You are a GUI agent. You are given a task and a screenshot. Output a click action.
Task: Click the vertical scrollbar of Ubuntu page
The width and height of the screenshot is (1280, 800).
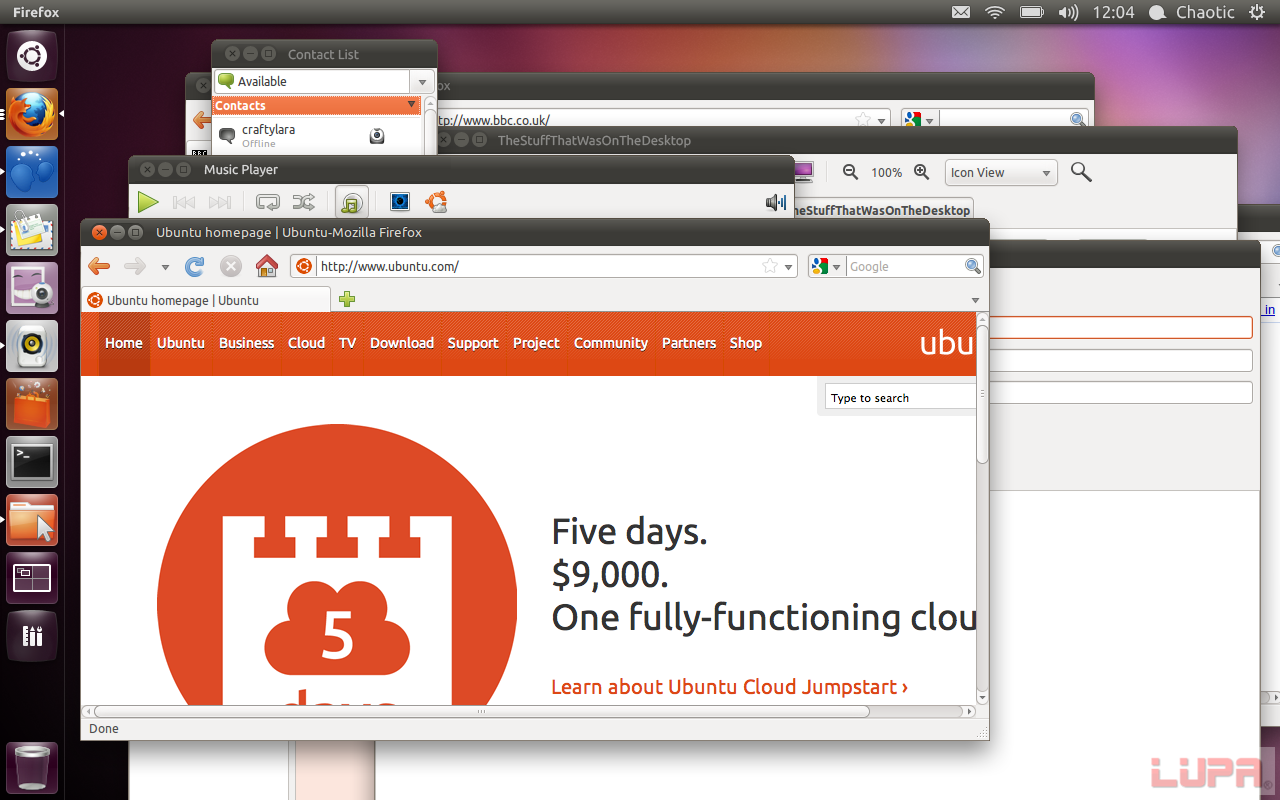982,508
